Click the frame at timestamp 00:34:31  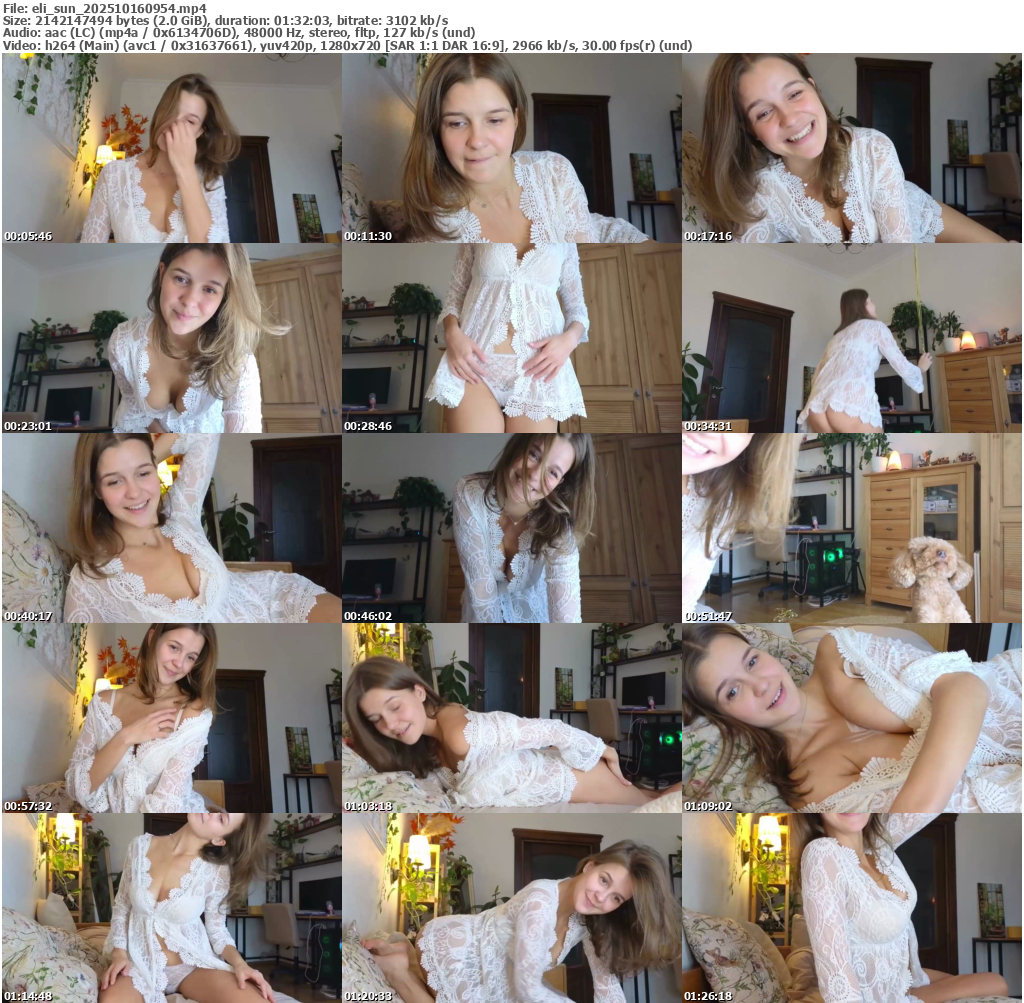click(851, 338)
